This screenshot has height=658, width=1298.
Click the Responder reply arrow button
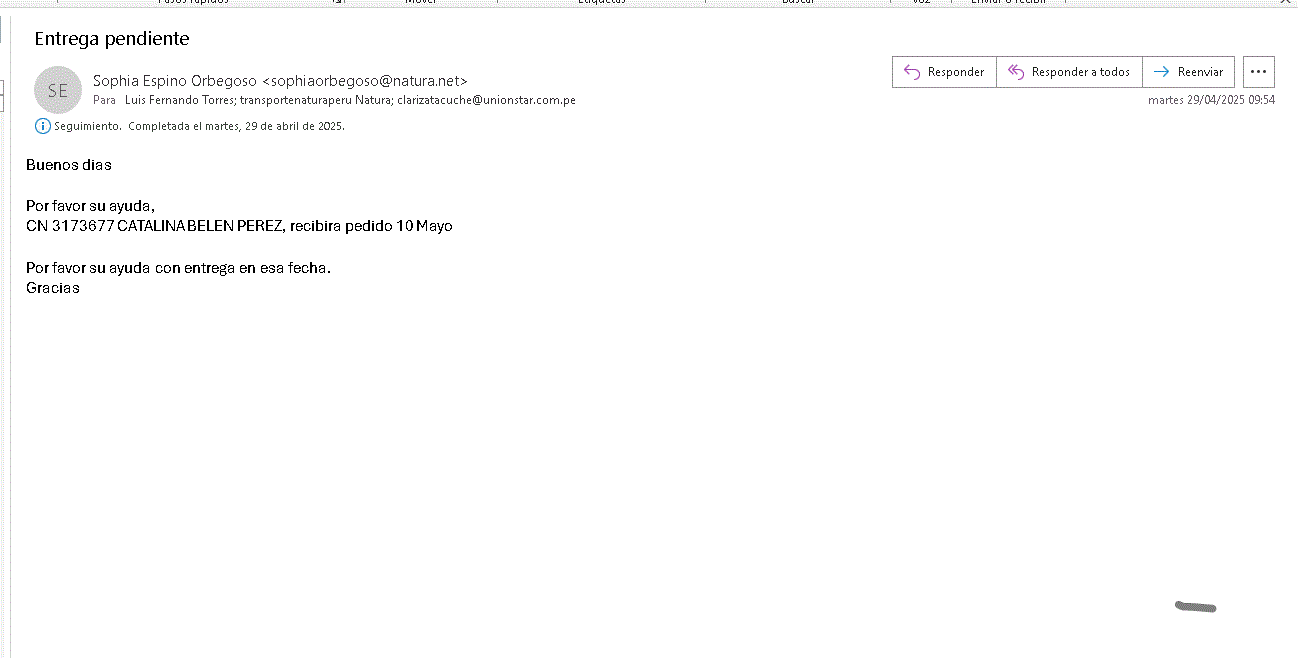[944, 72]
